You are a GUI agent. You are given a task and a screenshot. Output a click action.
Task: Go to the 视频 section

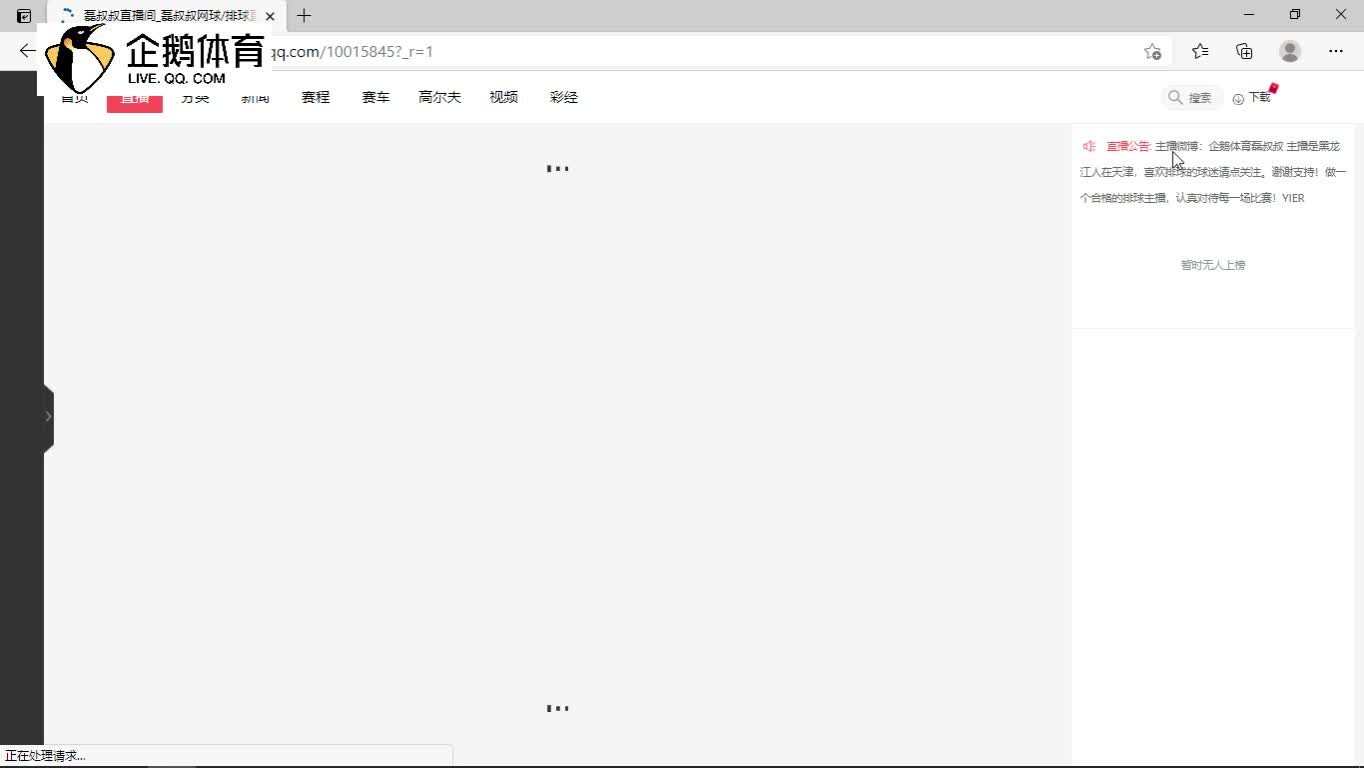503,97
